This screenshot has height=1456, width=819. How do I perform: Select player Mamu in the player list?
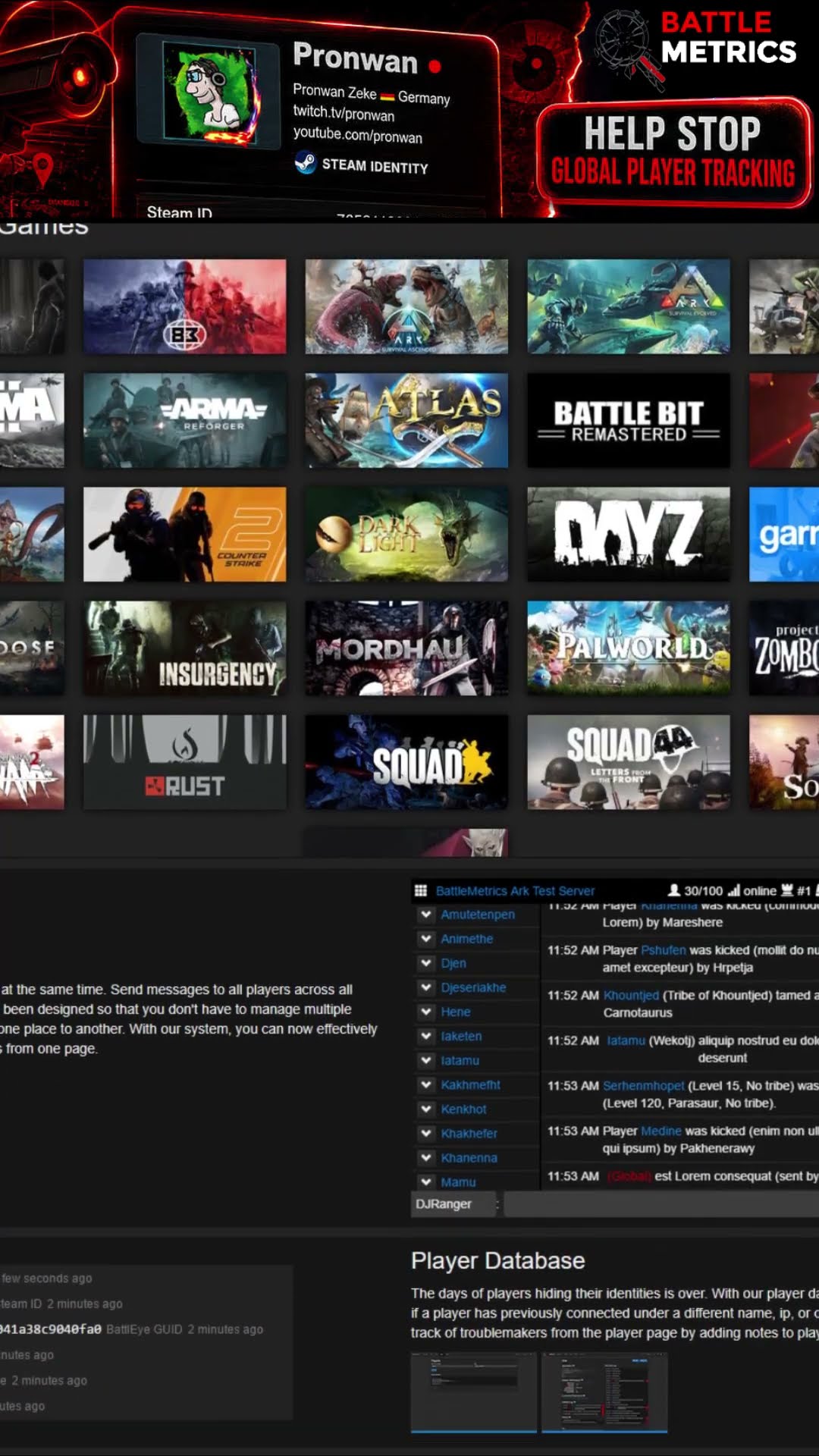click(x=458, y=1182)
